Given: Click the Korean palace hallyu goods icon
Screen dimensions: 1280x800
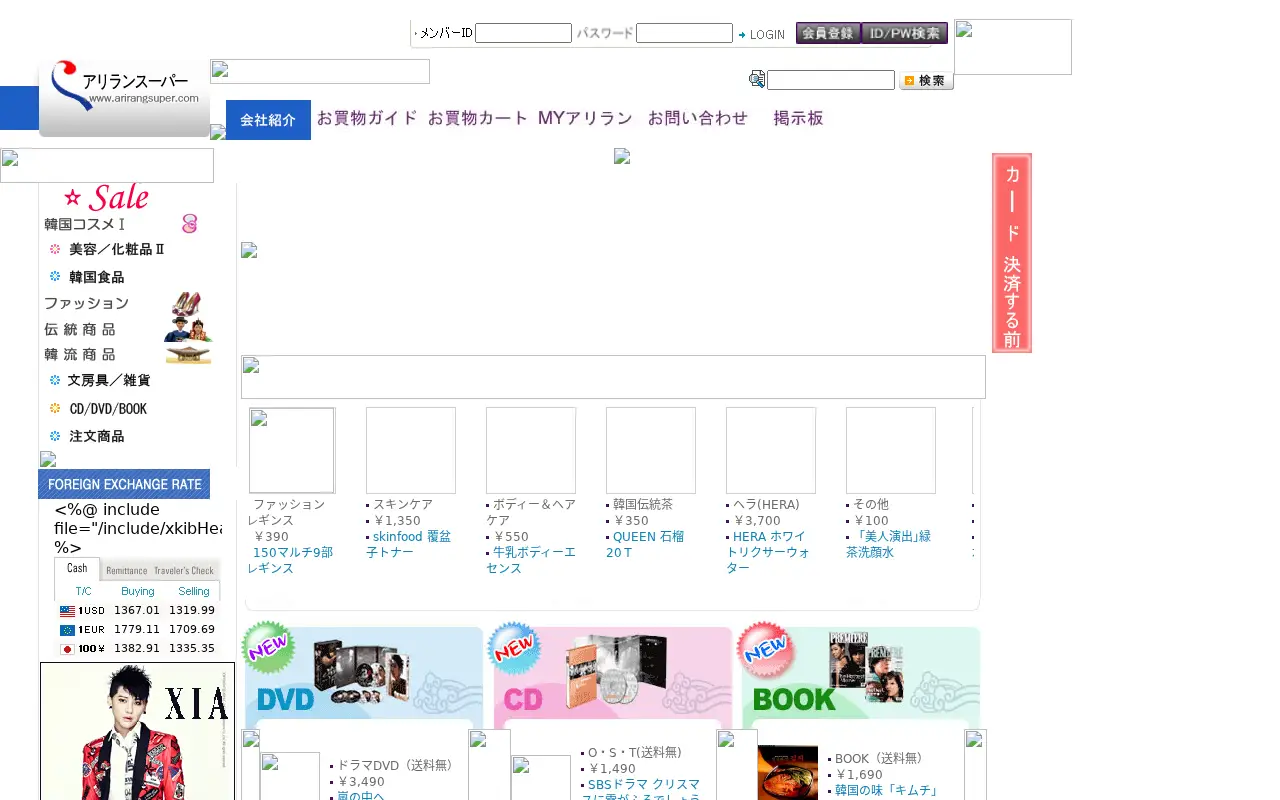Looking at the screenshot, I should pyautogui.click(x=188, y=354).
